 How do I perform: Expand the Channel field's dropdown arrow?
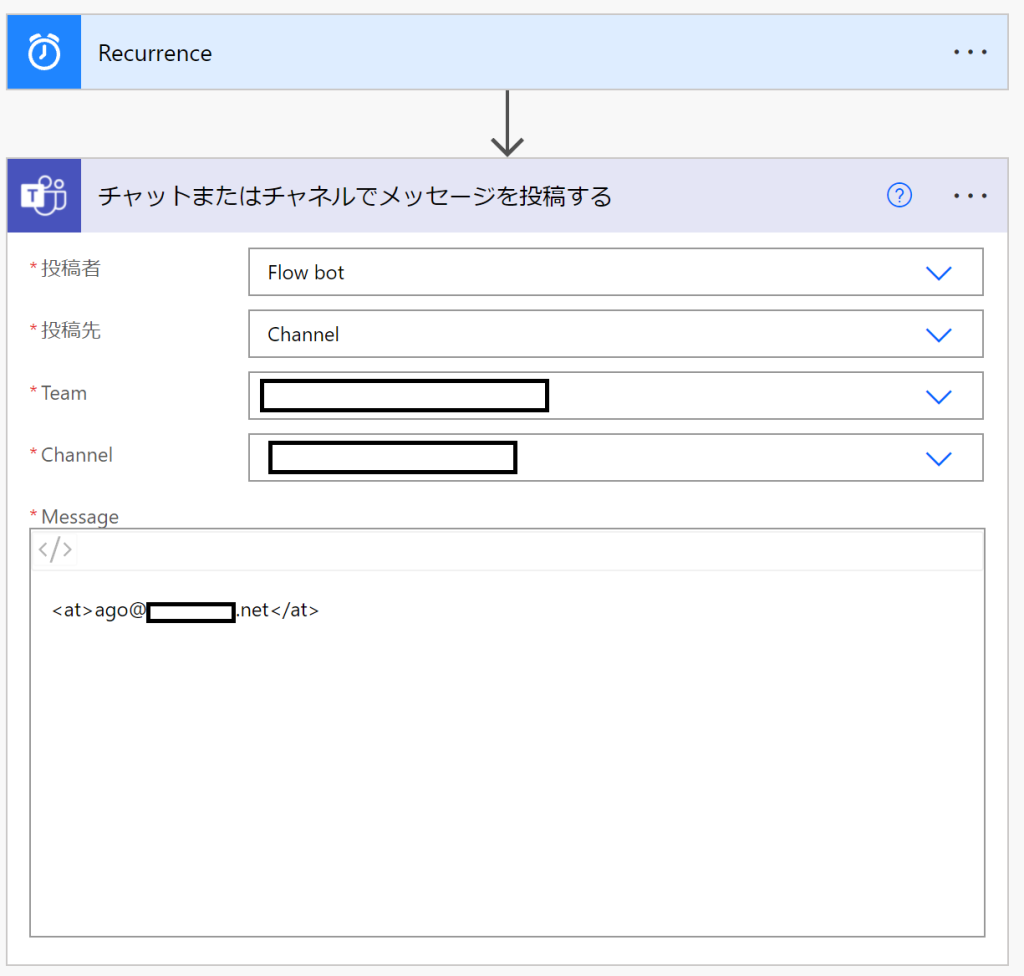coord(938,459)
